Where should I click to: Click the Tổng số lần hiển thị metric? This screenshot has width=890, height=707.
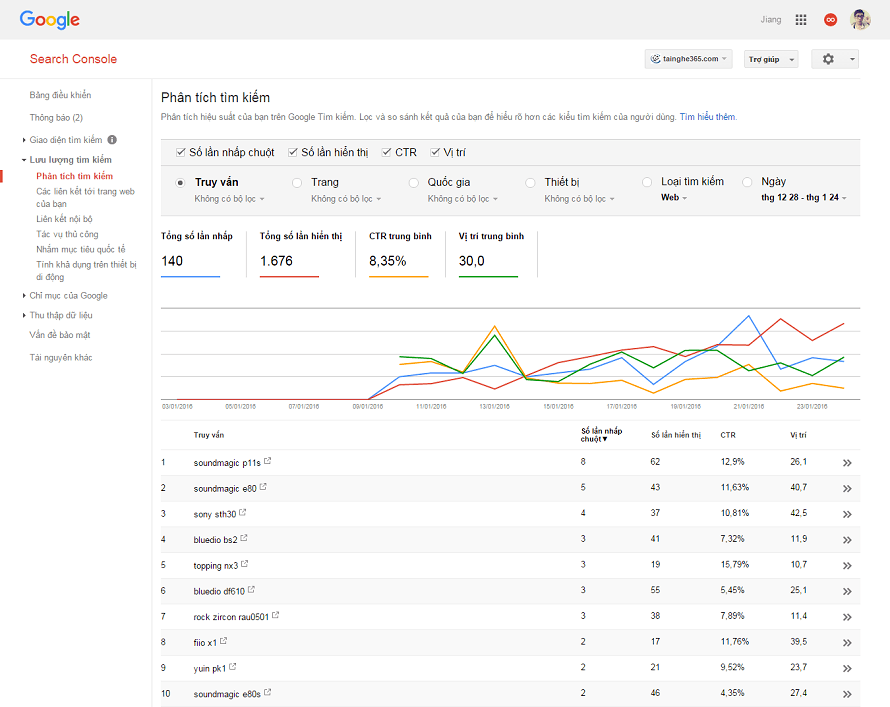pyautogui.click(x=301, y=253)
